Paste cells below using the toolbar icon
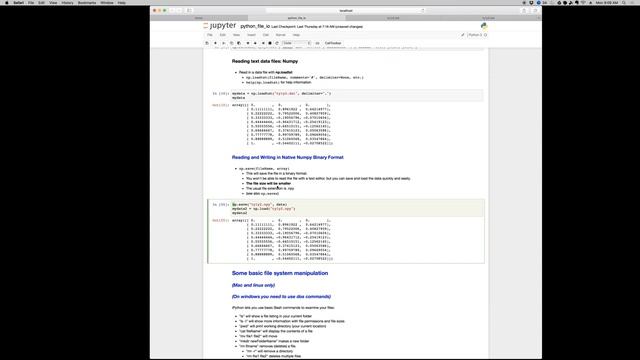Screen dimensions: 640x360 [x=239, y=43]
